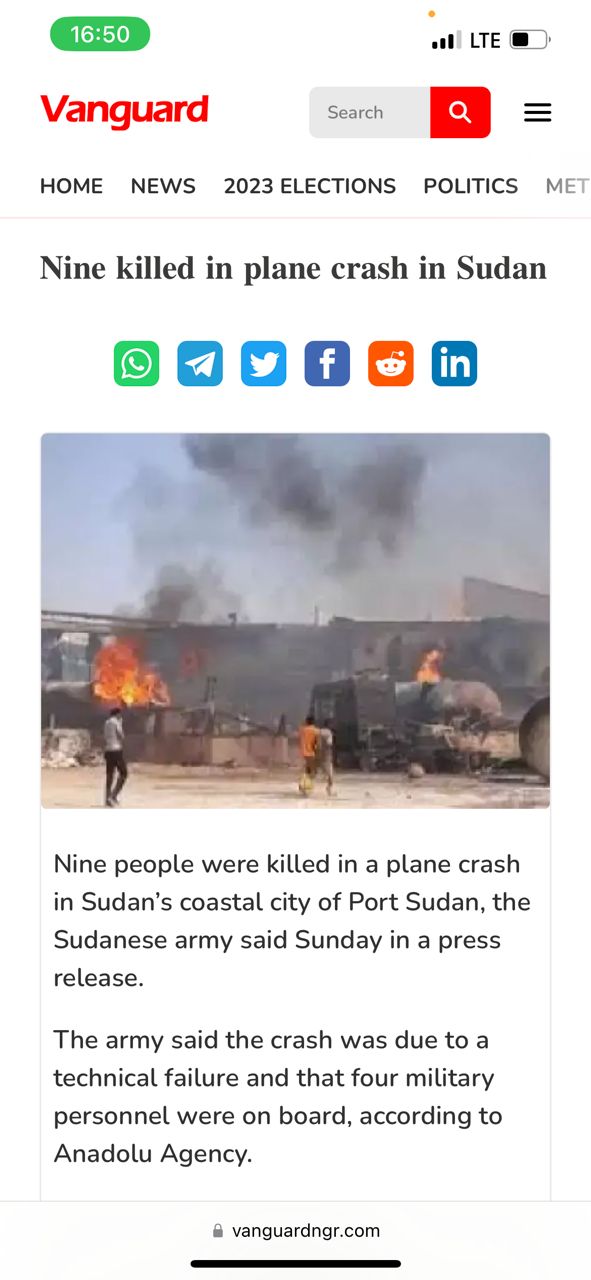Open the hamburger menu
The width and height of the screenshot is (591, 1280).
click(538, 113)
